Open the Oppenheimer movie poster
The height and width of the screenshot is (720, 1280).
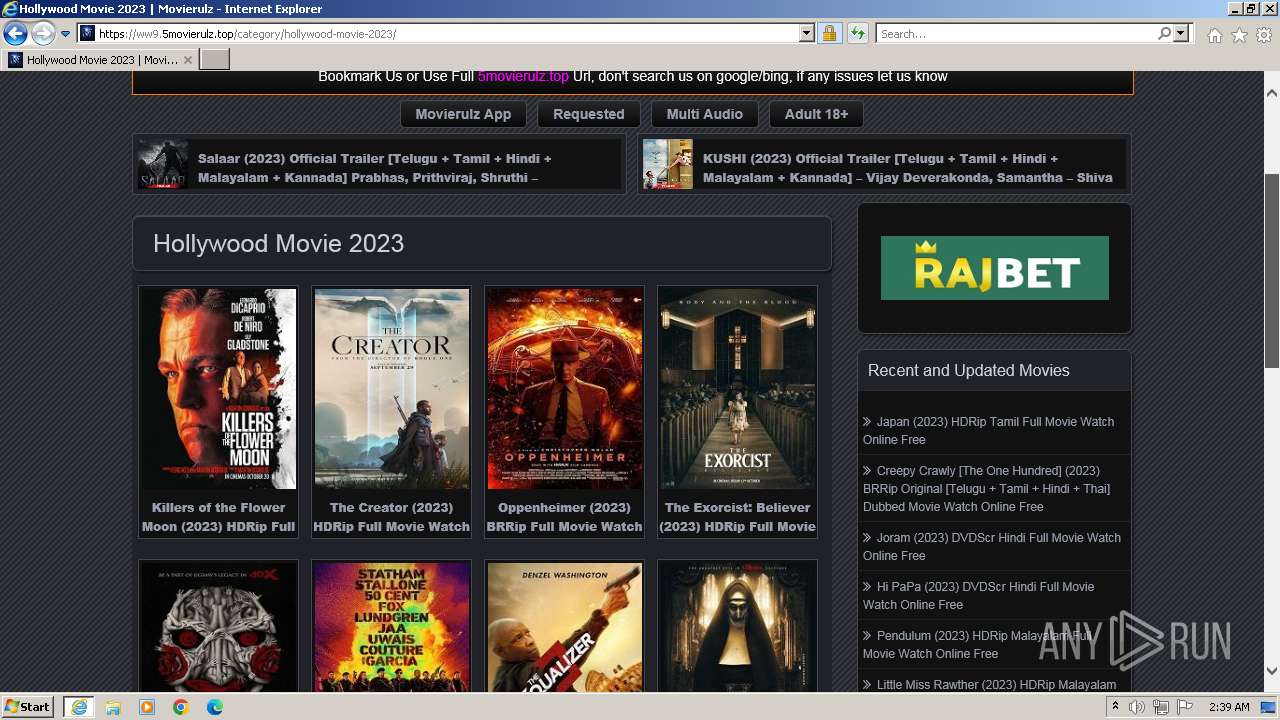pyautogui.click(x=565, y=389)
